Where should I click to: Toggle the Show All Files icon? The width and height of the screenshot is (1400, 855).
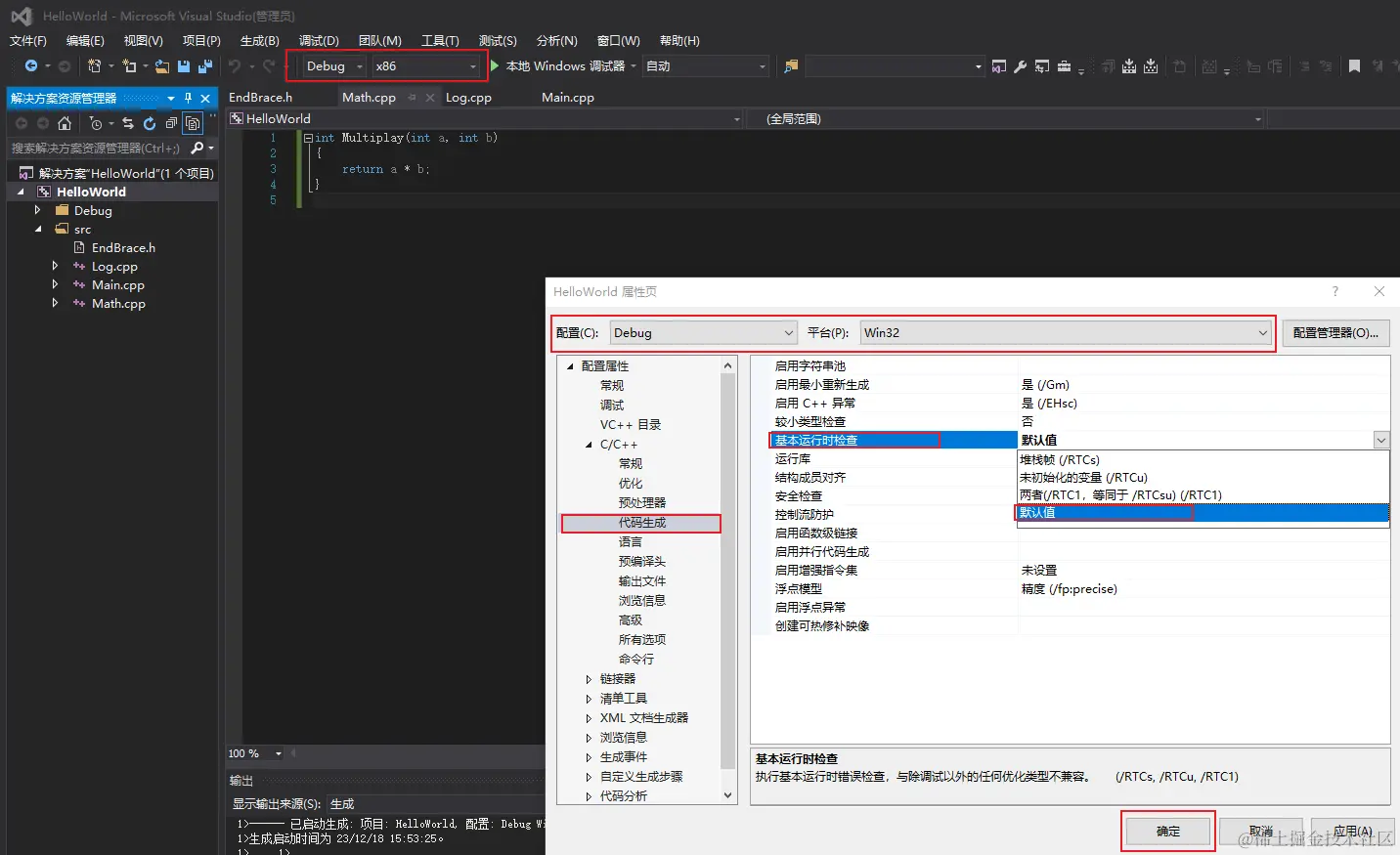193,123
